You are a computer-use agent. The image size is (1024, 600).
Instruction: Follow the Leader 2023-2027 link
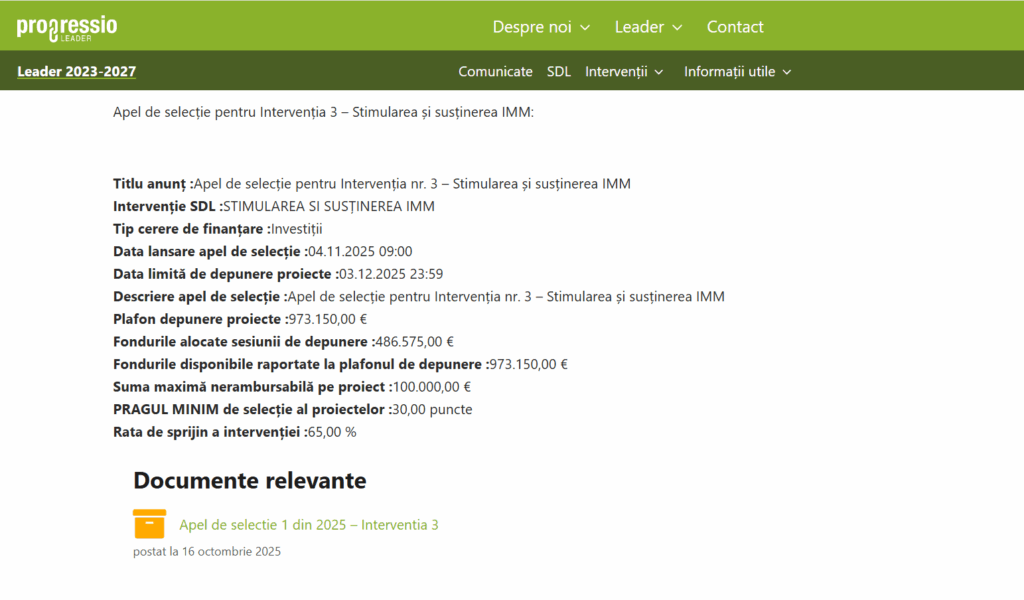[77, 71]
